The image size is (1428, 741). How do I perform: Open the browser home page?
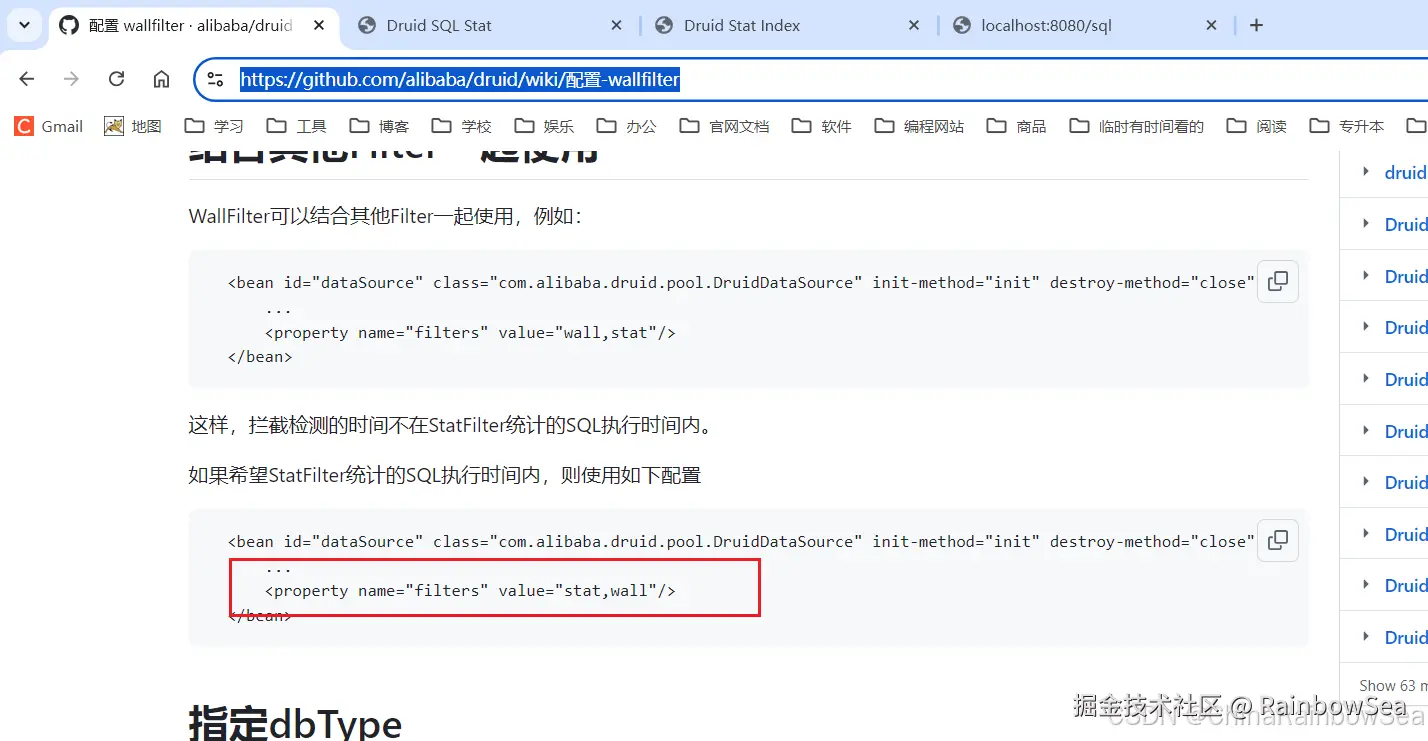(161, 79)
